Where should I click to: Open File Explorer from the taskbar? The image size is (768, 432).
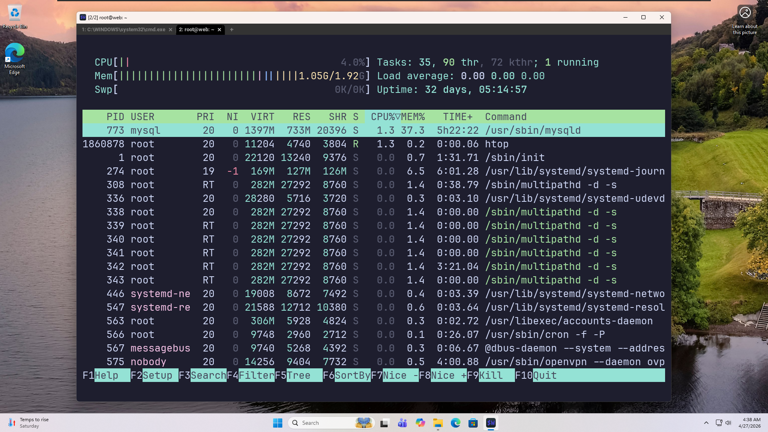tap(438, 423)
